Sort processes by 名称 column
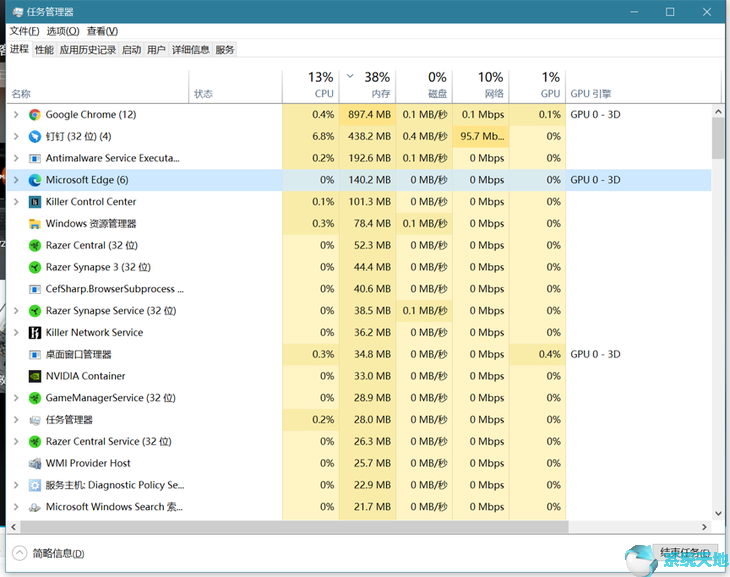Image resolution: width=730 pixels, height=577 pixels. [98, 86]
